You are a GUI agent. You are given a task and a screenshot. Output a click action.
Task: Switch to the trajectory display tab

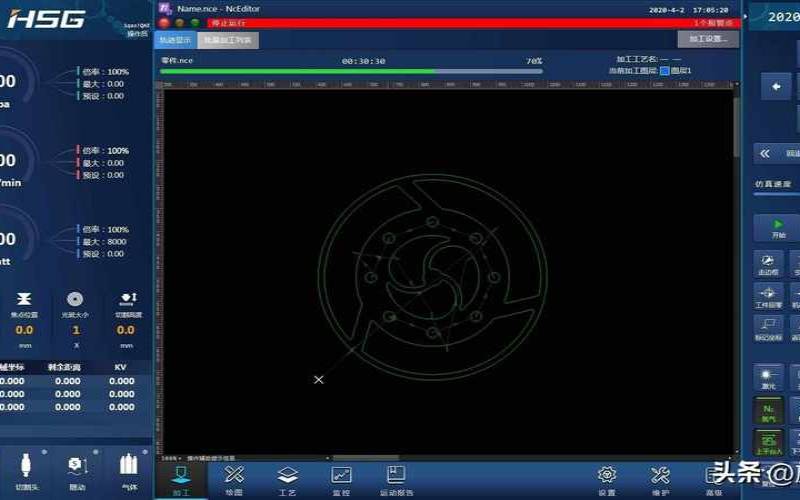click(x=176, y=40)
